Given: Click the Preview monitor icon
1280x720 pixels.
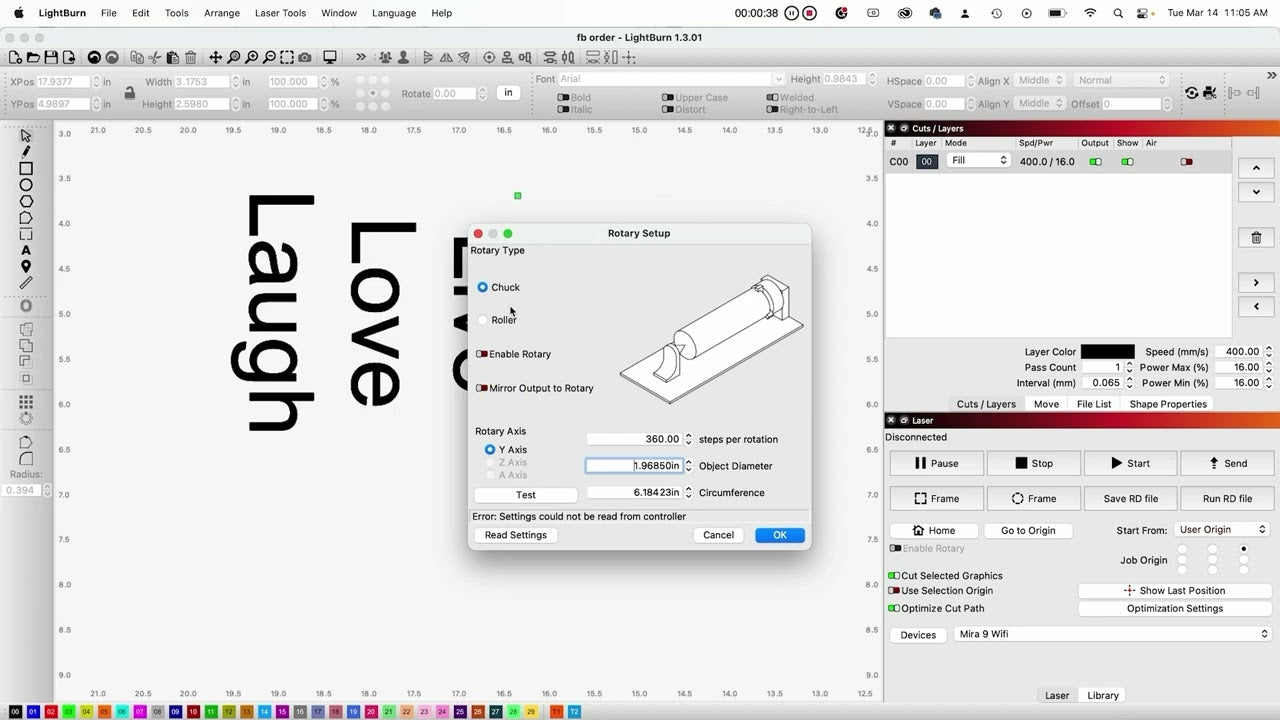Looking at the screenshot, I should pos(330,58).
